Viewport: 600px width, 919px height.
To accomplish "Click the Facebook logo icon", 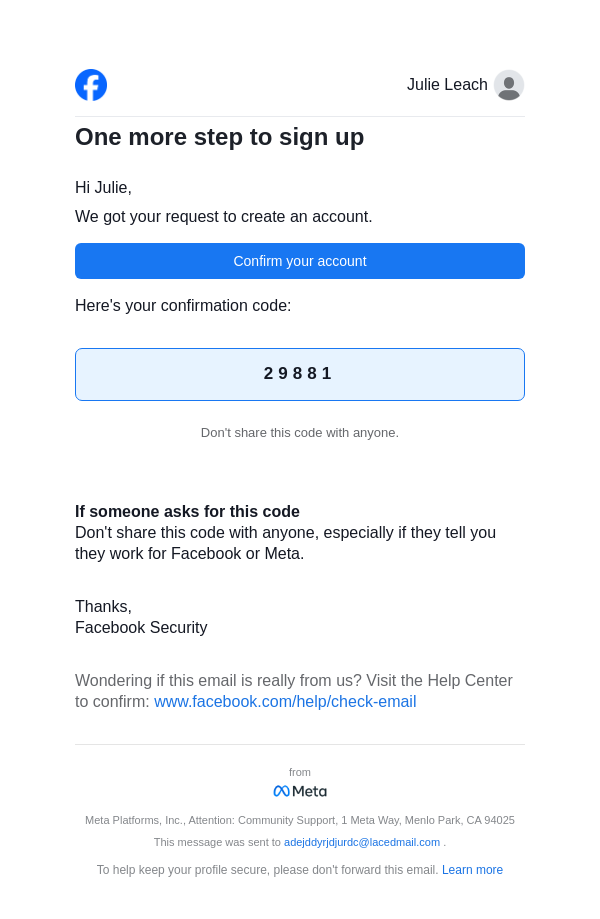I will tap(91, 85).
